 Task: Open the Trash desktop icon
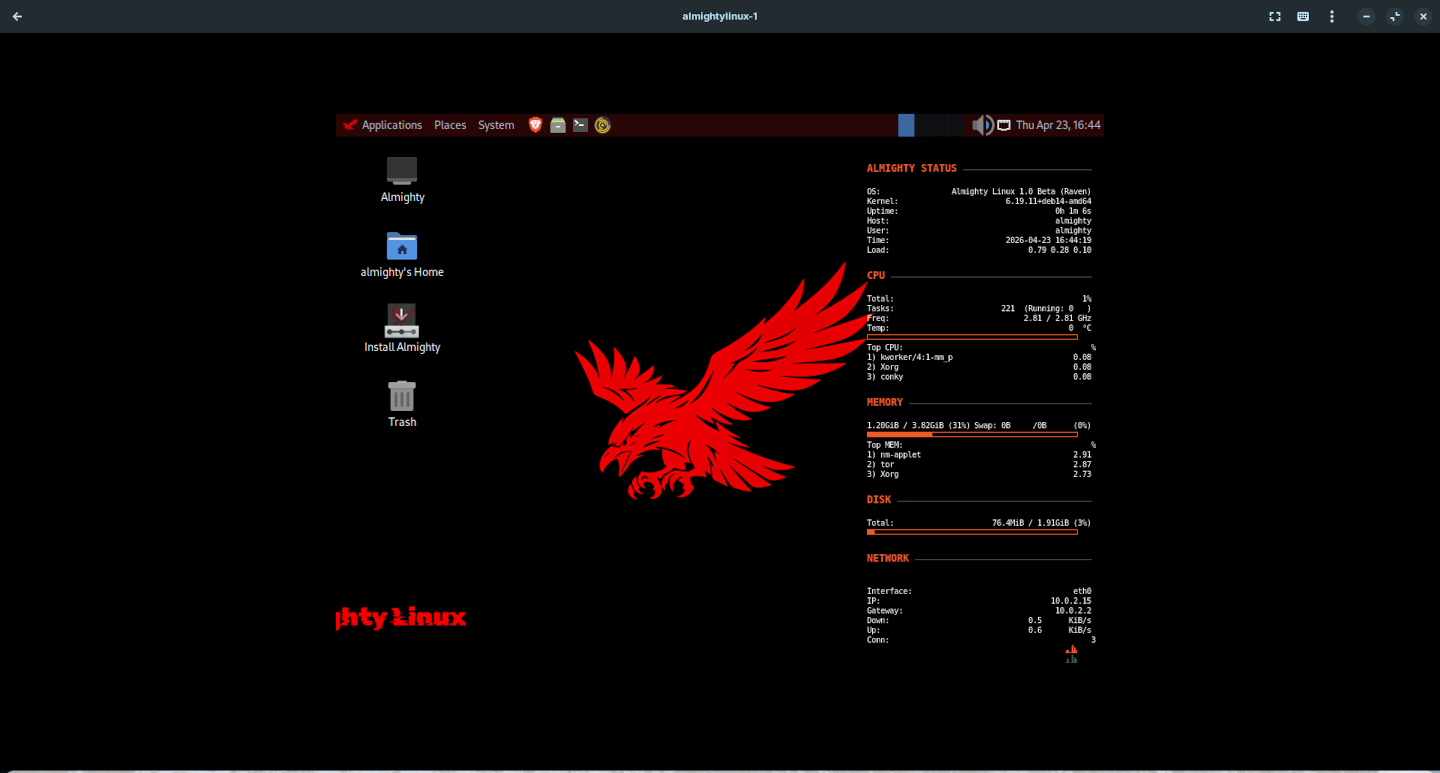(x=402, y=396)
